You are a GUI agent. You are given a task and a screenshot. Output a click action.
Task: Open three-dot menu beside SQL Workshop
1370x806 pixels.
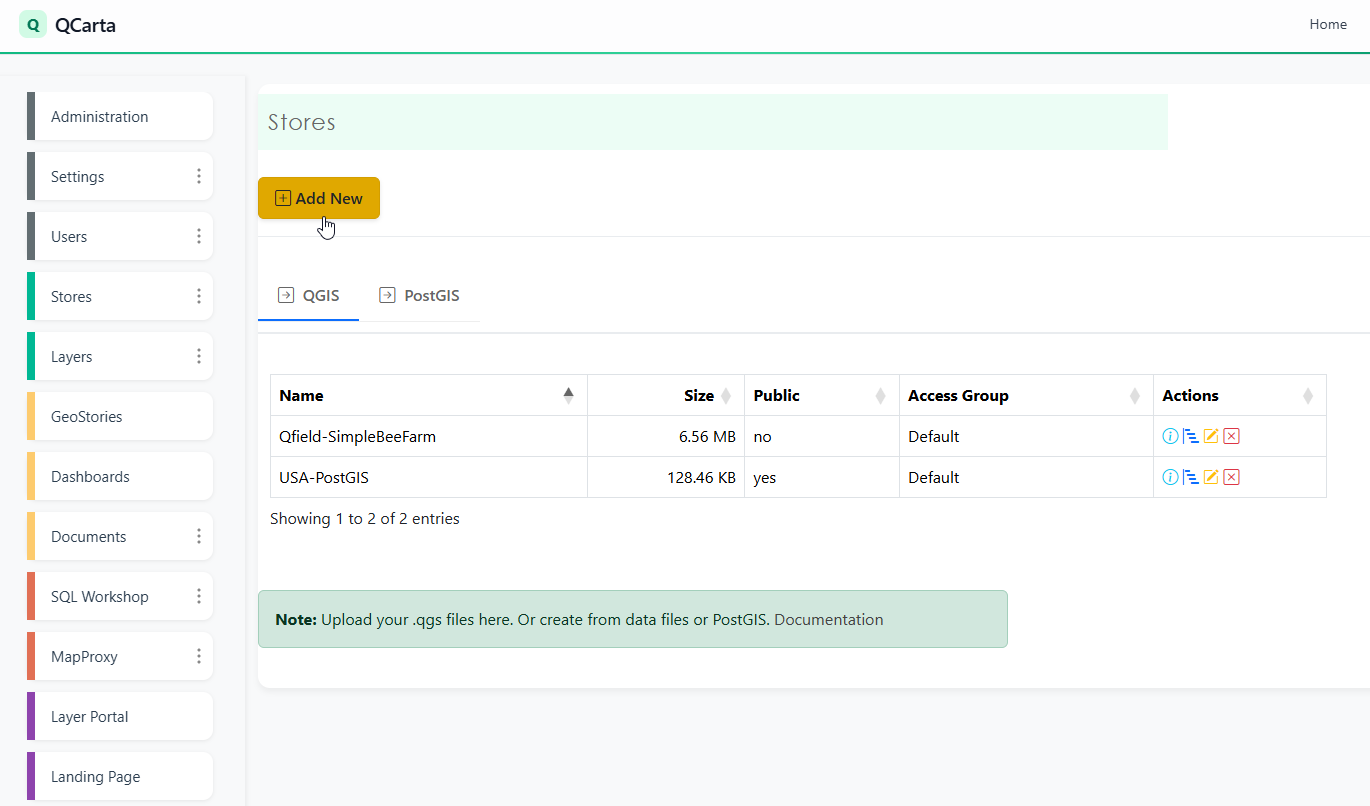pos(198,596)
